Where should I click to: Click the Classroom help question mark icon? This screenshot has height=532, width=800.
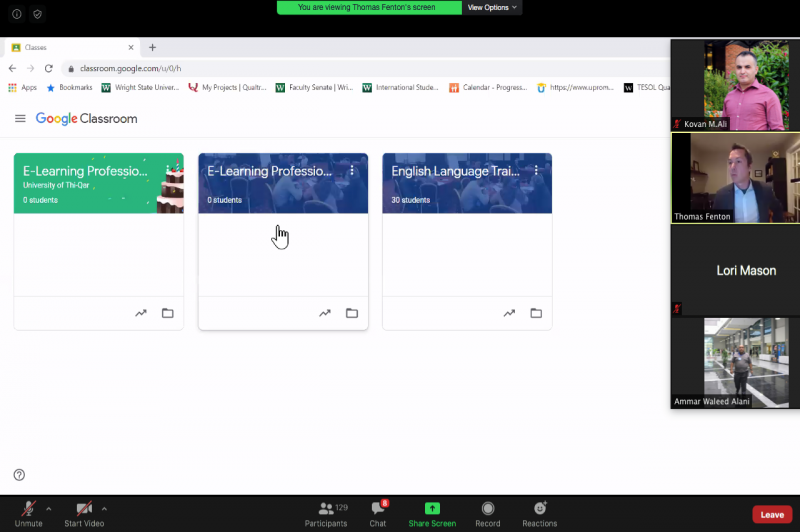coord(19,475)
